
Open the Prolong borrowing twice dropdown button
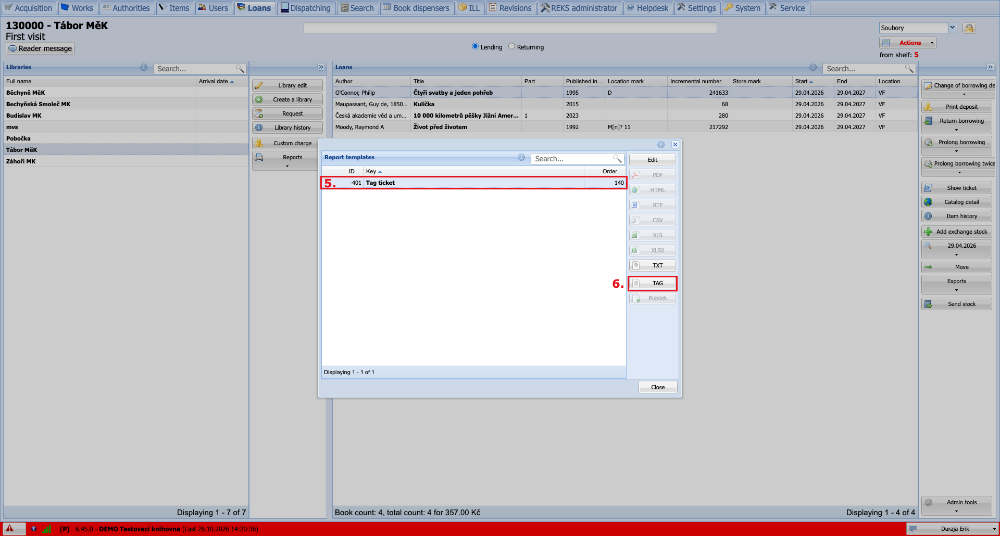coord(957,167)
